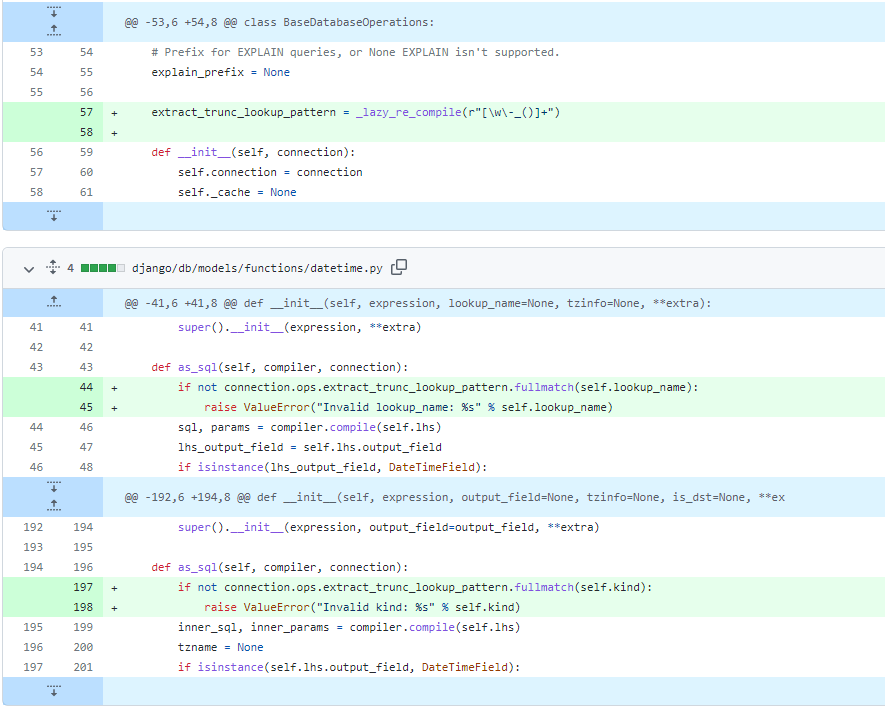Click the green diffstat squares for datetime.py

pos(101,268)
